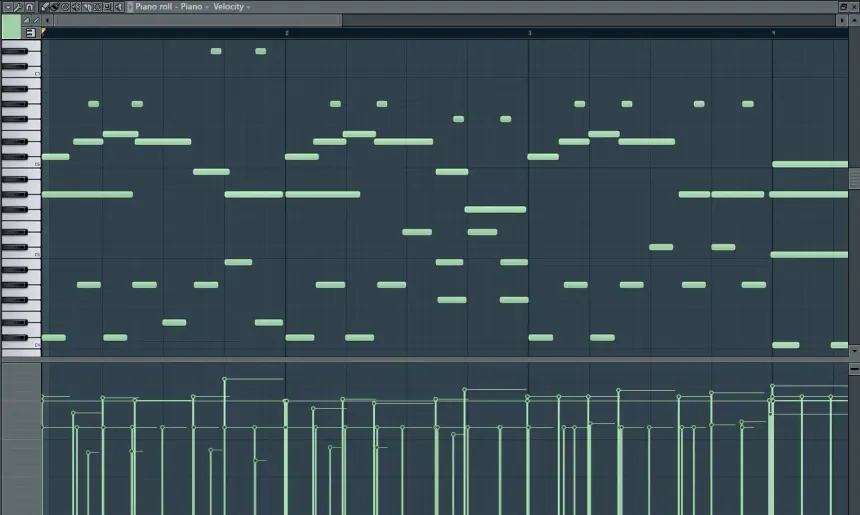Toggle the slide note switch
This screenshot has width=860, height=515.
point(27,20)
